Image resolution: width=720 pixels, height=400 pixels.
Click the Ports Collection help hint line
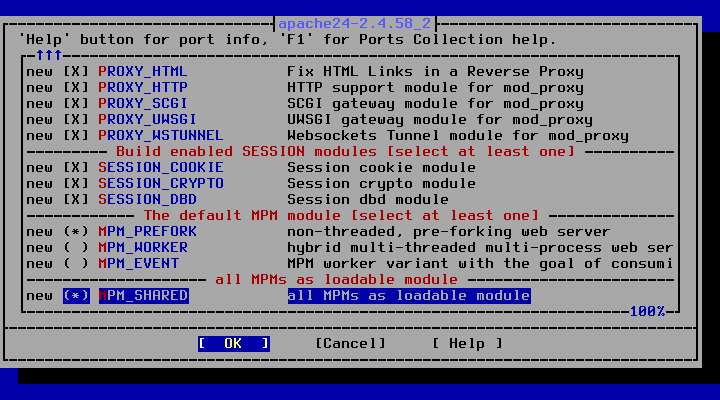(287, 39)
